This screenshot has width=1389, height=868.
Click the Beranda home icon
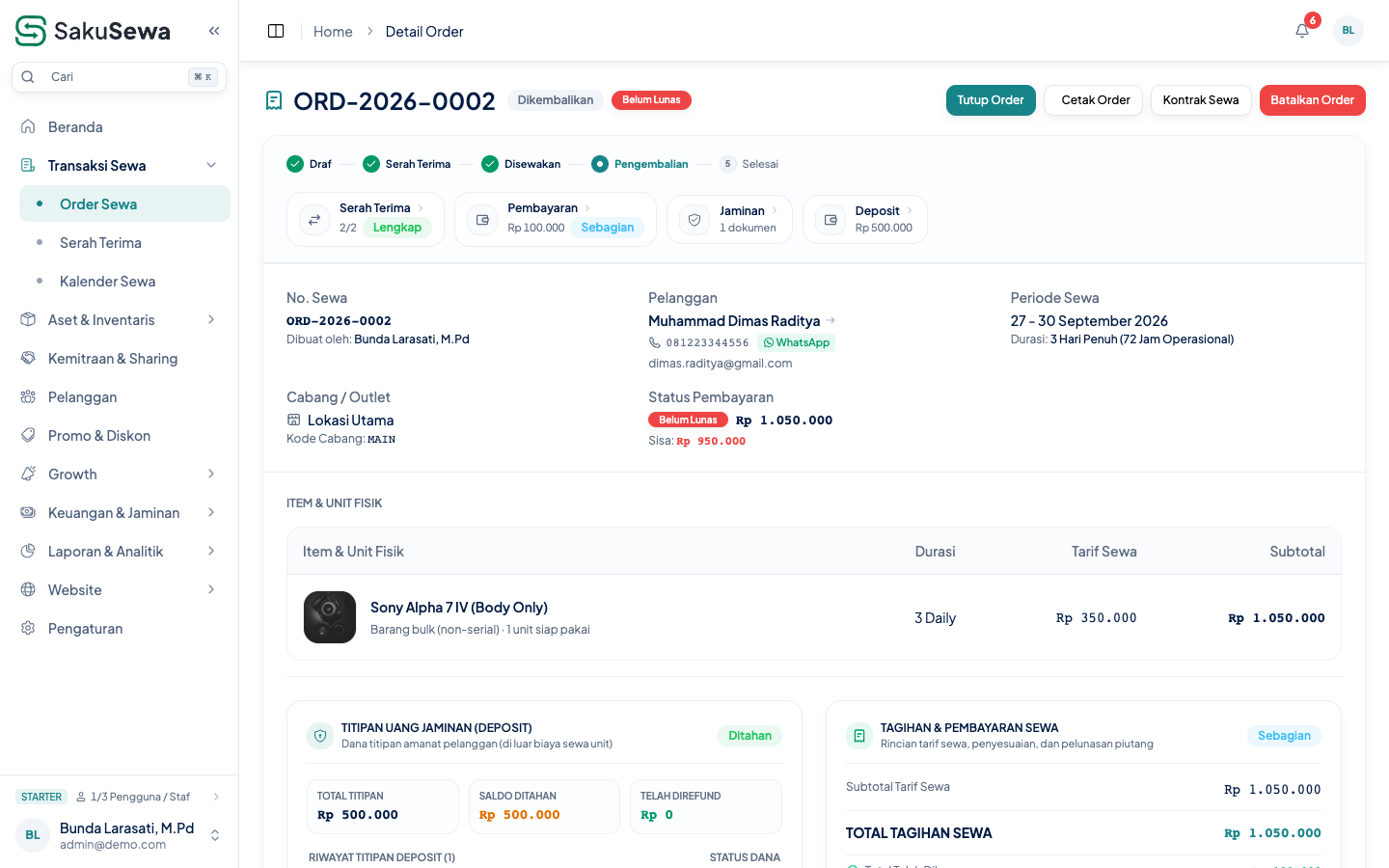coord(28,126)
